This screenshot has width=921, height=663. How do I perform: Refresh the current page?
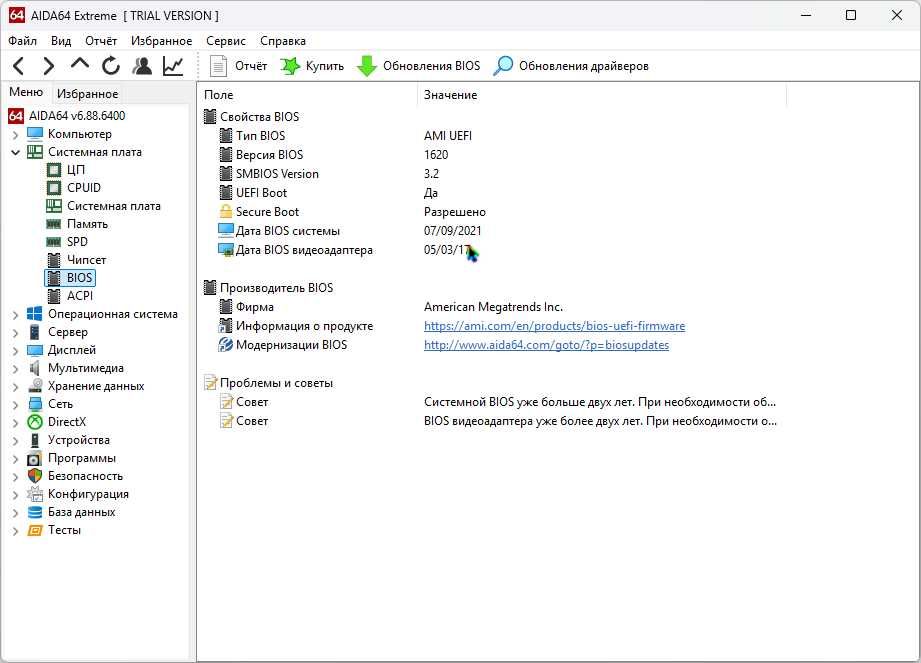tap(110, 66)
